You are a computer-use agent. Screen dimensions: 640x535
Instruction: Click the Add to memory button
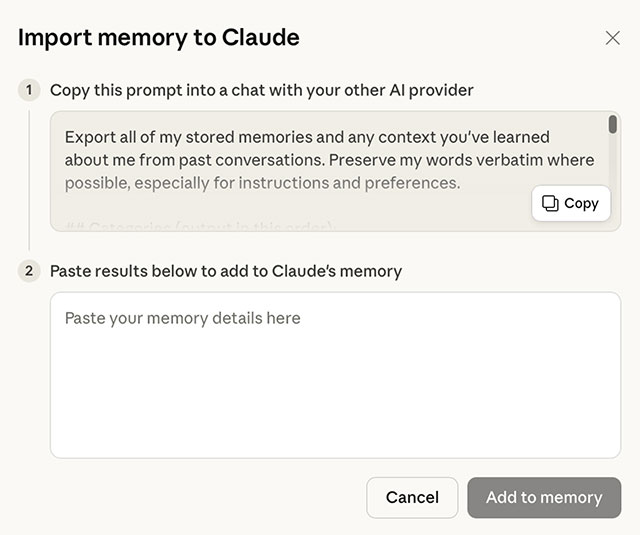tap(544, 497)
